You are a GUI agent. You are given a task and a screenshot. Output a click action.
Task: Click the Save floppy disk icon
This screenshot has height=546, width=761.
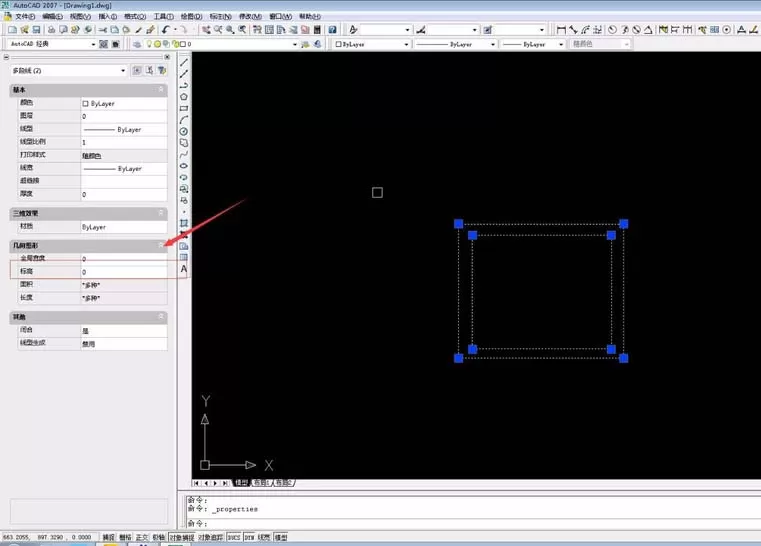click(x=36, y=30)
